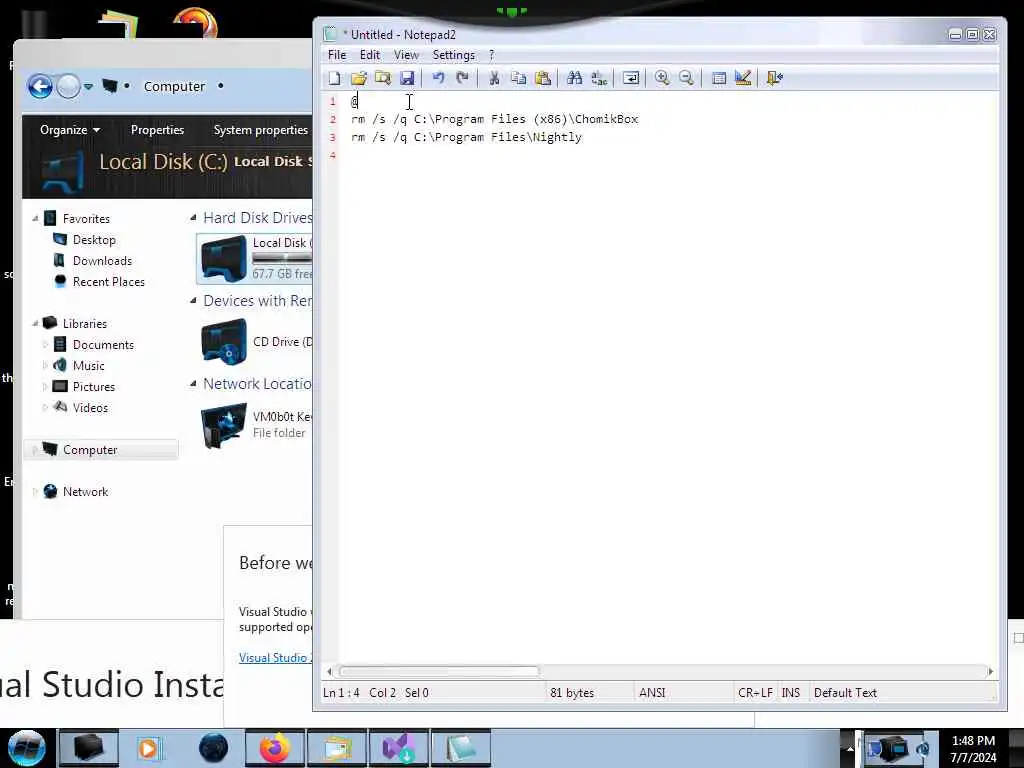Copy selection using the toolbar copy icon
The width and height of the screenshot is (1024, 768).
point(519,78)
